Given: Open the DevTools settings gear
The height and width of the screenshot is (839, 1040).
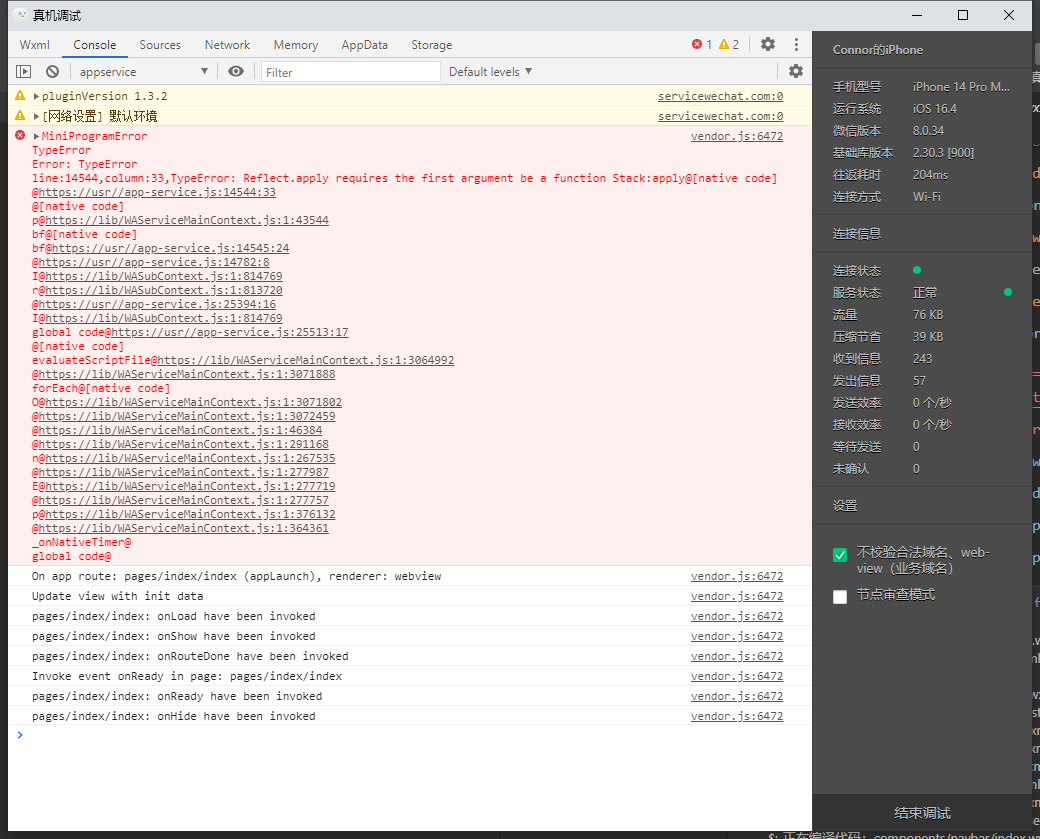Looking at the screenshot, I should click(x=767, y=44).
